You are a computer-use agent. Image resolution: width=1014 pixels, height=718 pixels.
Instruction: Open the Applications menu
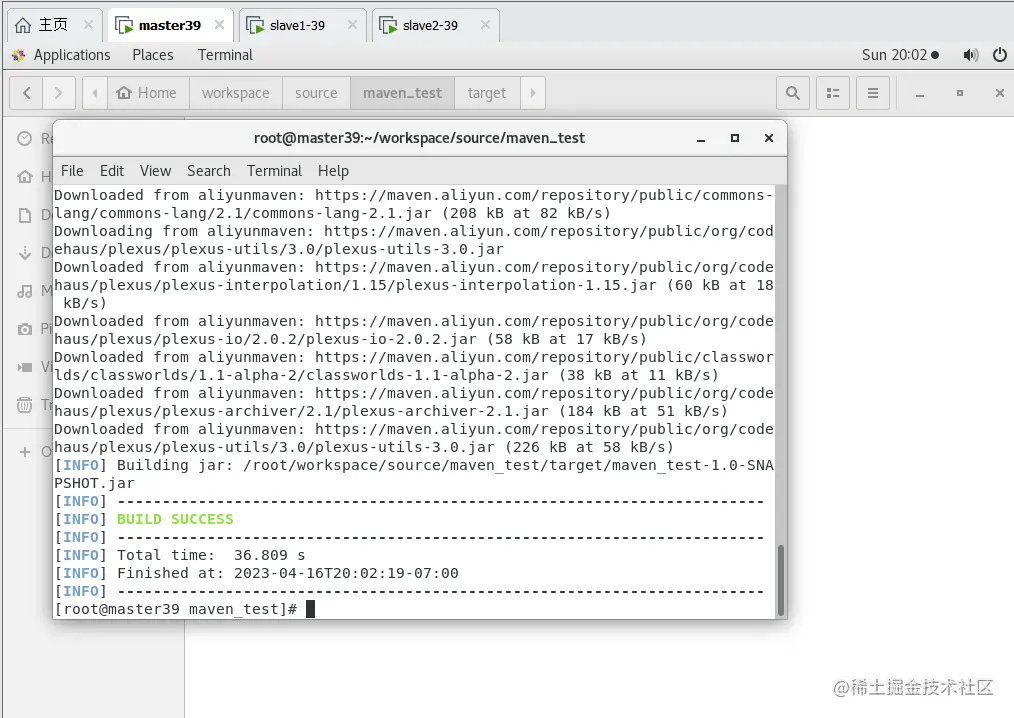click(72, 55)
